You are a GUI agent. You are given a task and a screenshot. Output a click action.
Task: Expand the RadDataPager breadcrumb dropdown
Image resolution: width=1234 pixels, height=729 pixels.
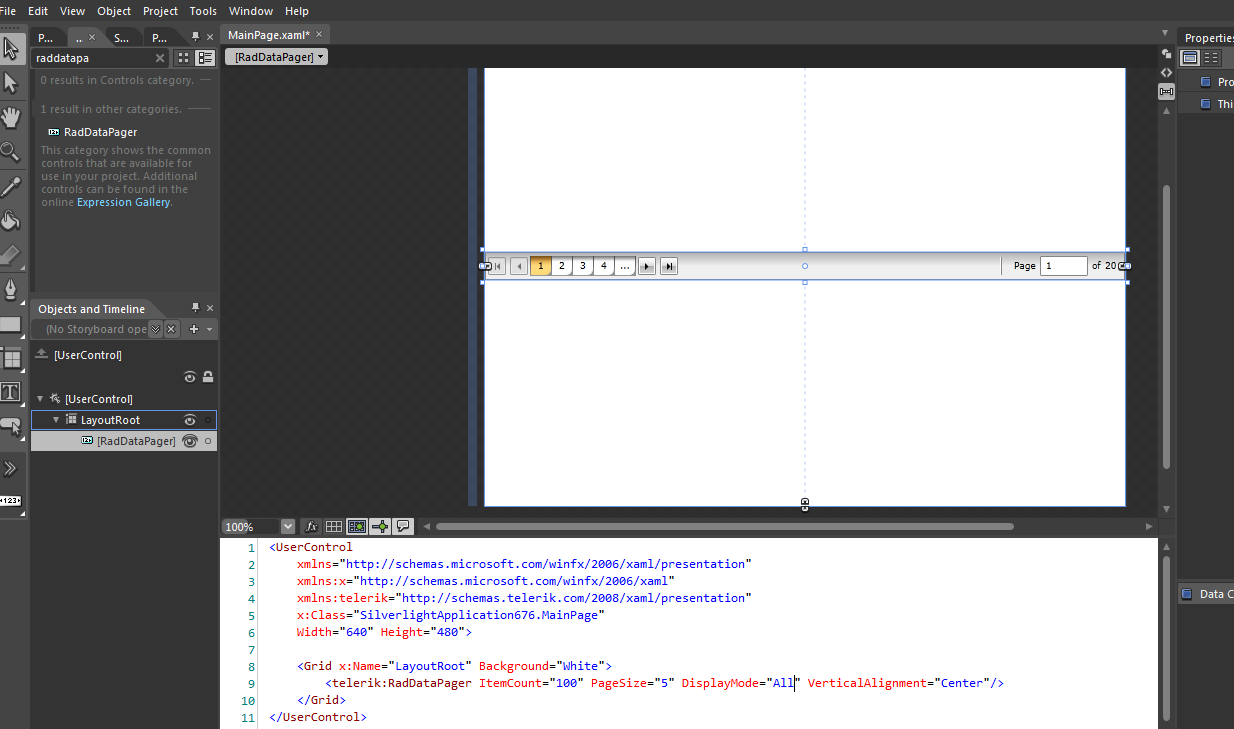[277, 57]
